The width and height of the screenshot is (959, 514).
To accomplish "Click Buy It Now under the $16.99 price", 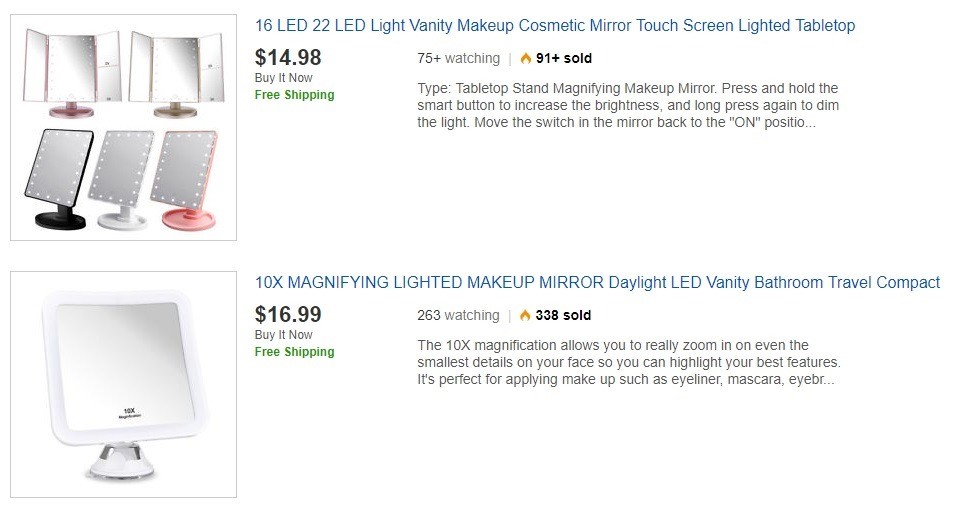I will click(283, 335).
